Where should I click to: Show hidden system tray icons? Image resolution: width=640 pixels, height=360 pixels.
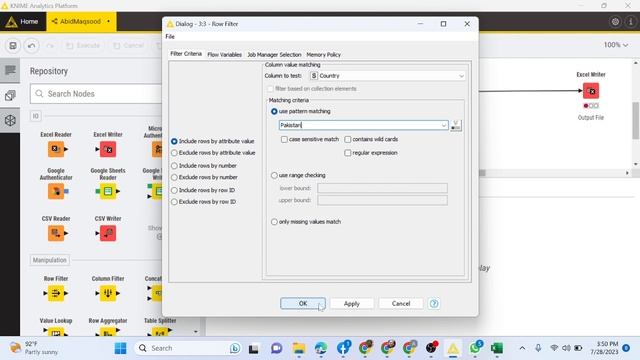pos(522,348)
